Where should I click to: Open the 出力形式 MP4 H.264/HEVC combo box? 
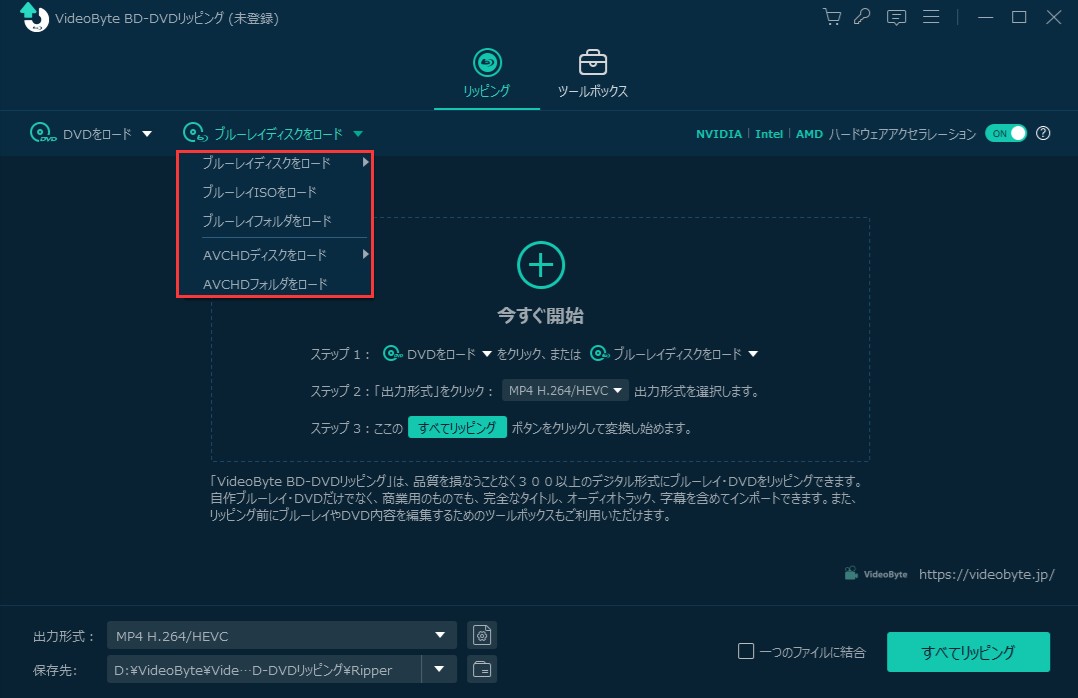282,635
